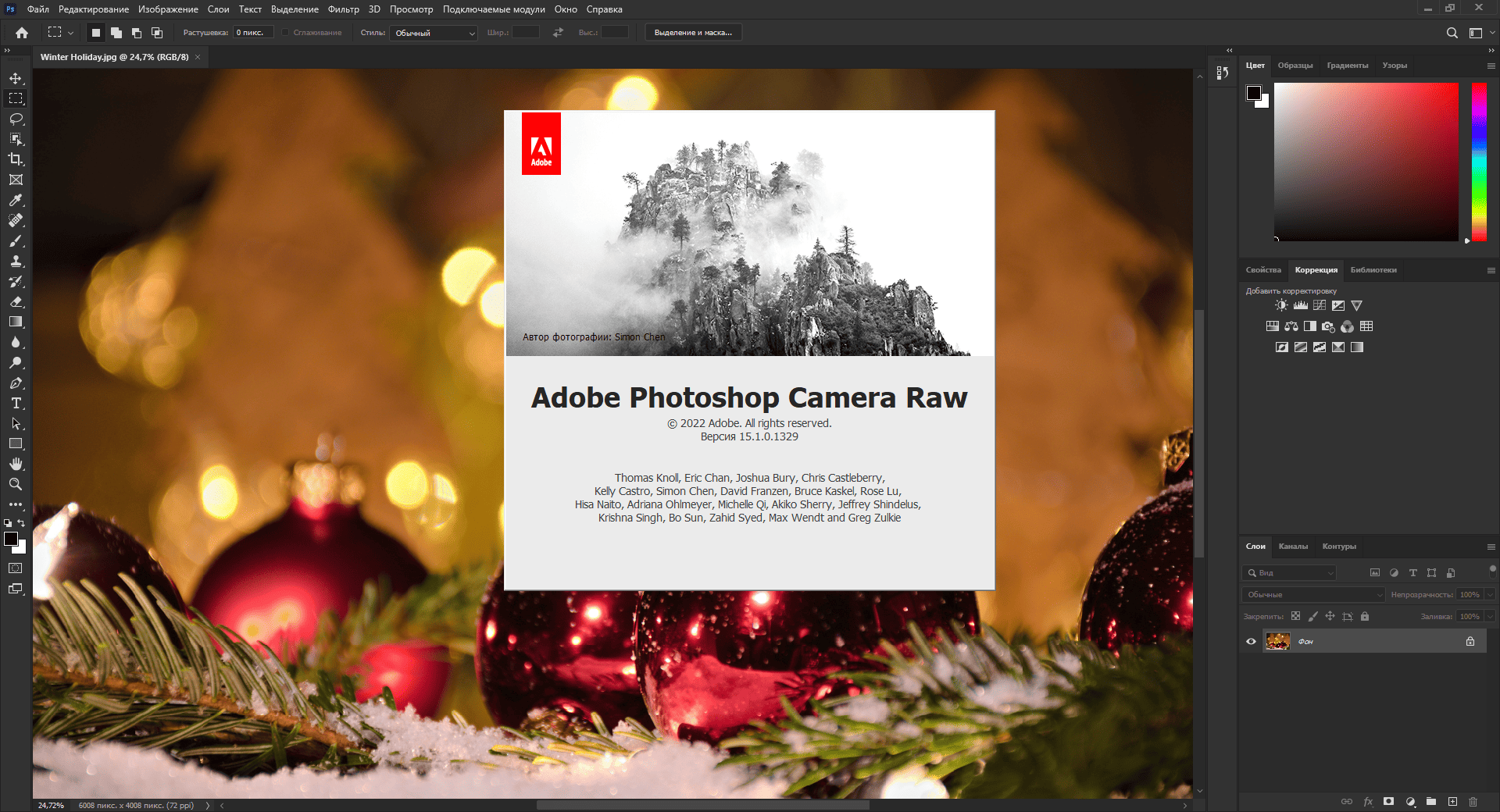Select the History Brush tool
The height and width of the screenshot is (812, 1500).
coord(16,281)
